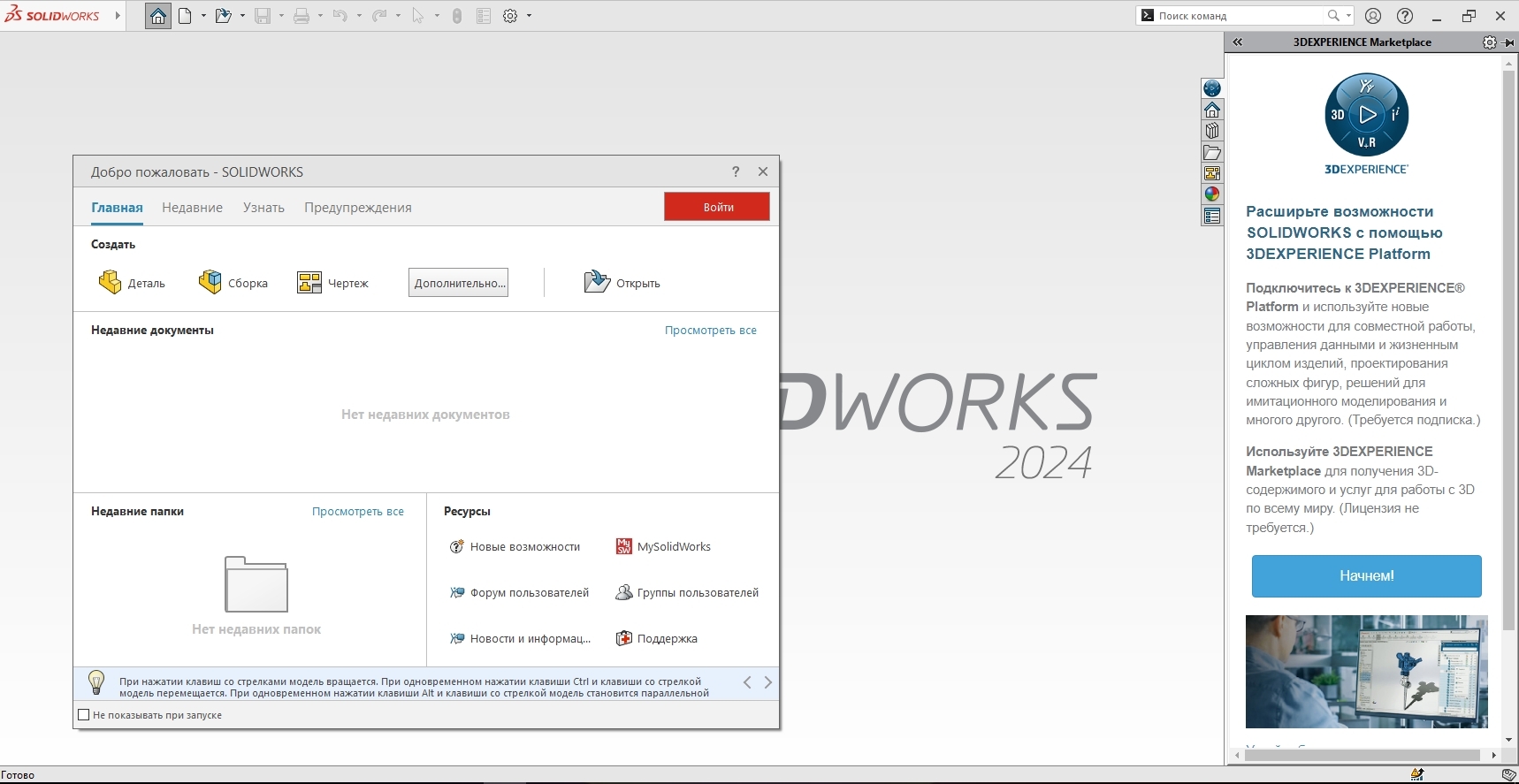Expand the Print dropdown arrow
This screenshot has height=784, width=1519.
coord(320,16)
